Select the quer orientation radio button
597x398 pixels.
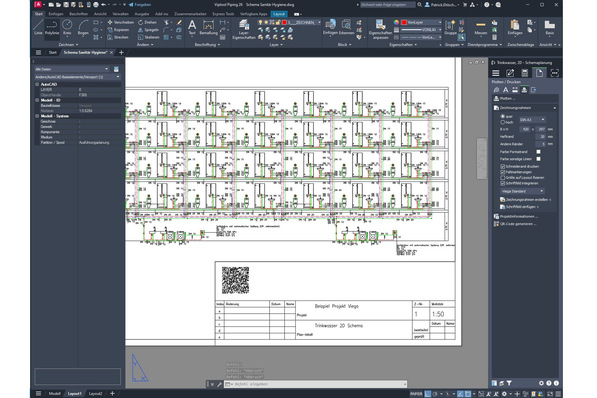coord(503,116)
